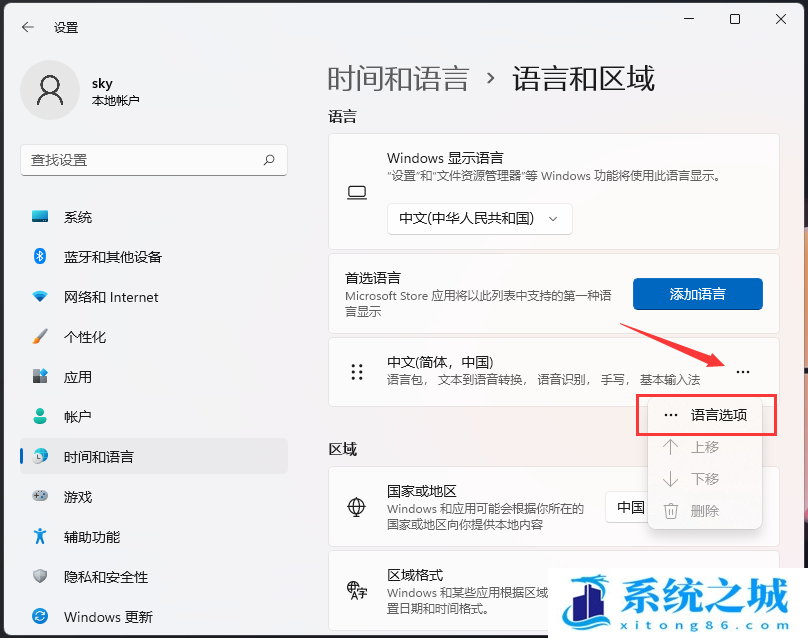Open the three-dot menu for 中文(简体，中国)
The width and height of the screenshot is (808, 638).
(x=743, y=372)
